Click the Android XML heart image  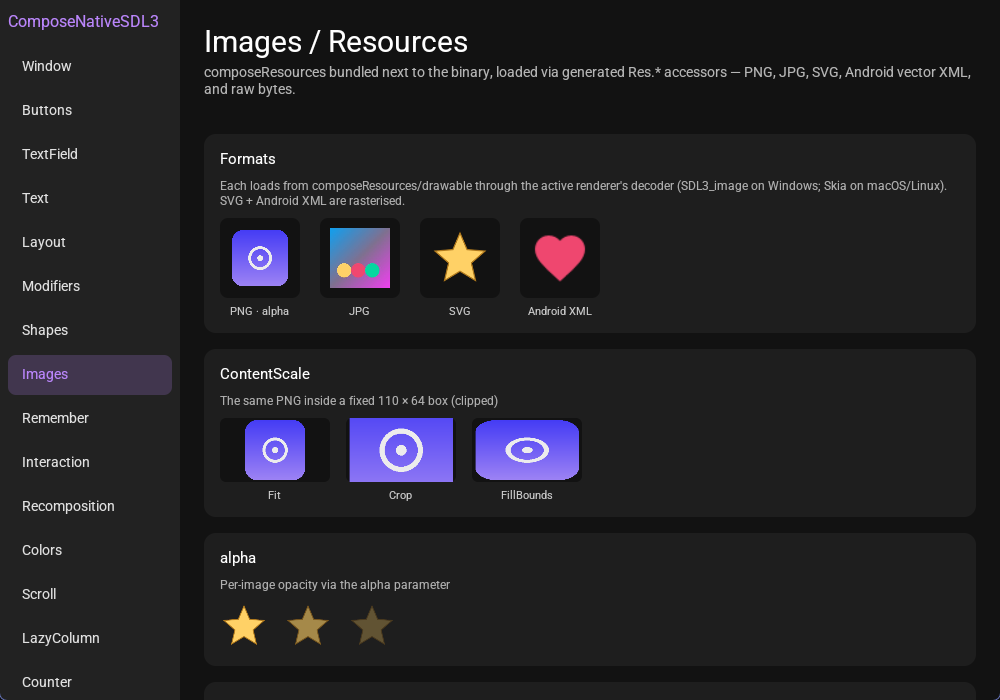click(x=560, y=258)
